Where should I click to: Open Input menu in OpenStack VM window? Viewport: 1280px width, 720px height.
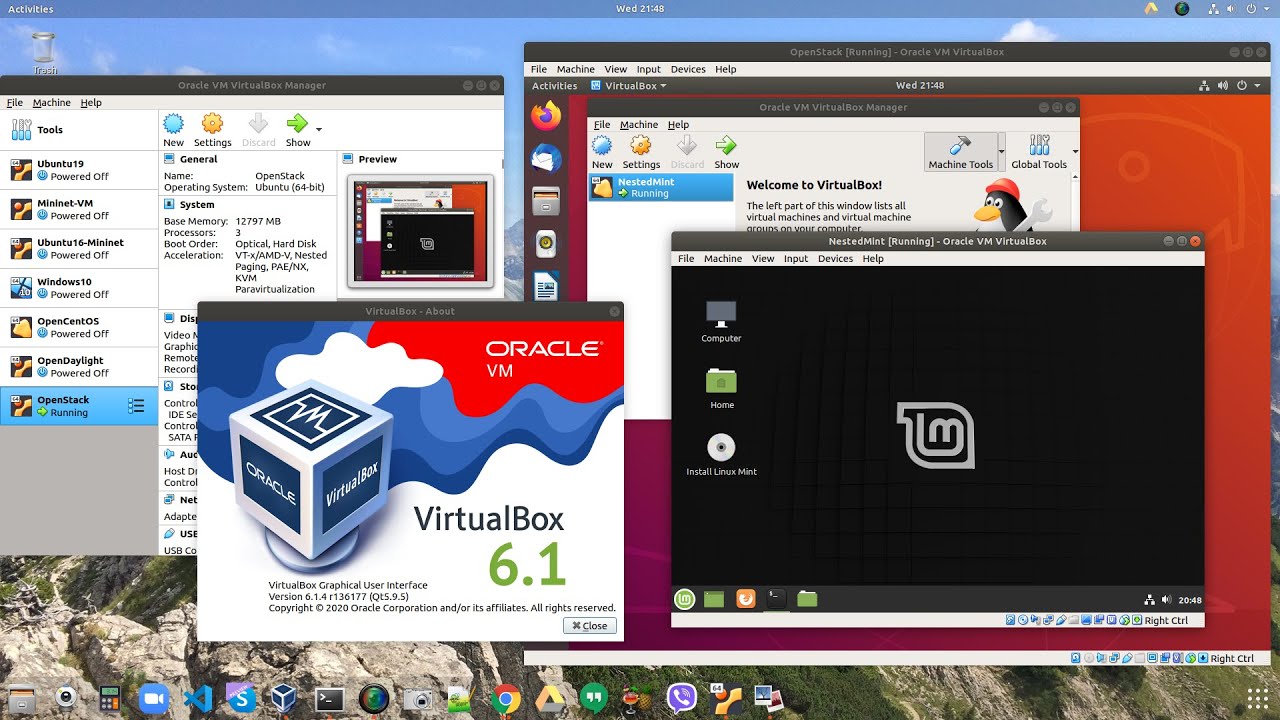[x=649, y=69]
